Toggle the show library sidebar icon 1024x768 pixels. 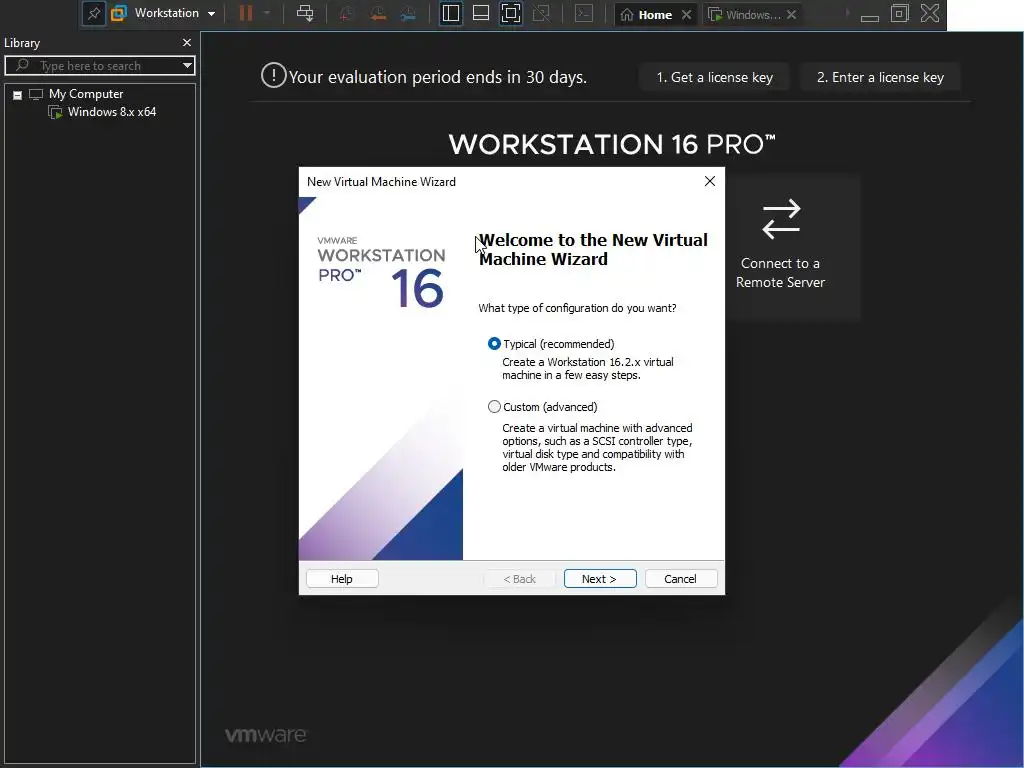click(451, 14)
